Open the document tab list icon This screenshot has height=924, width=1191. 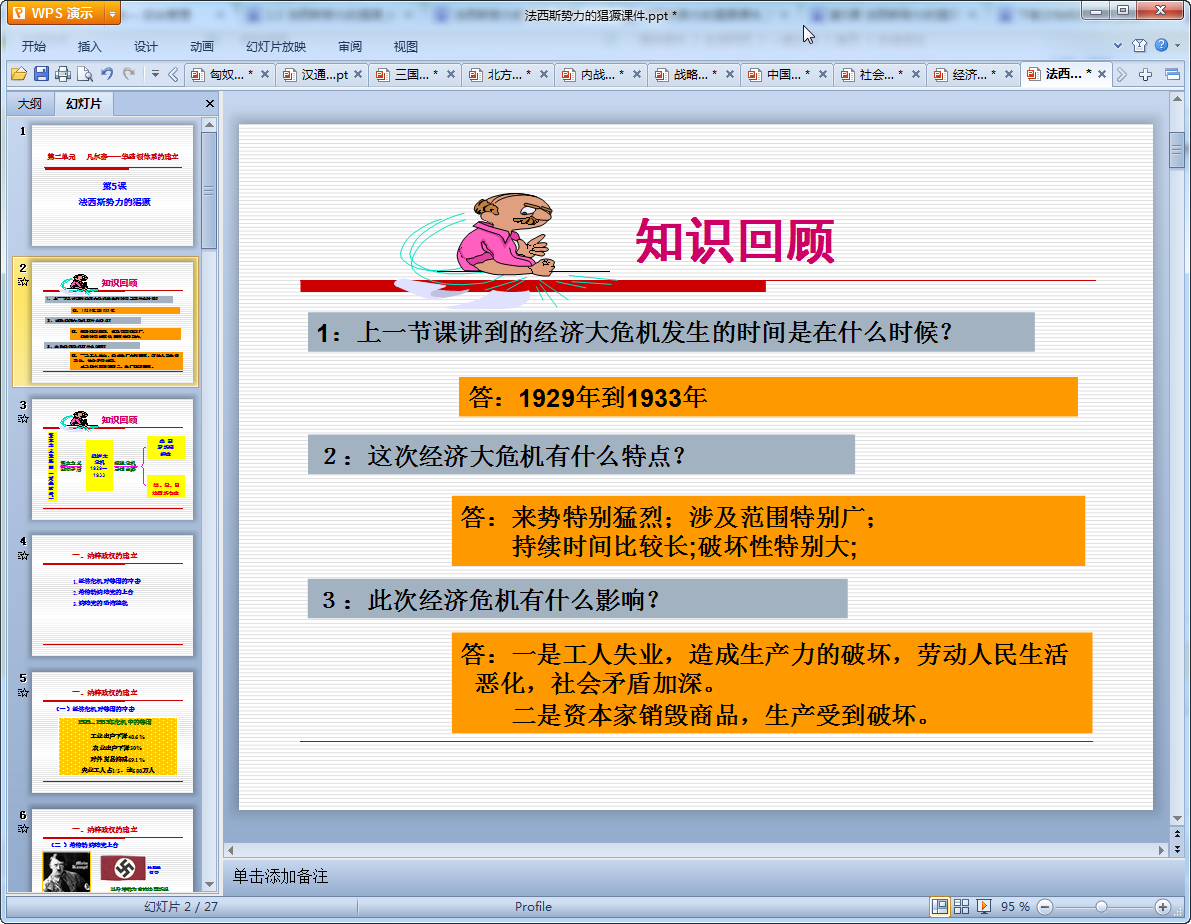click(1172, 74)
